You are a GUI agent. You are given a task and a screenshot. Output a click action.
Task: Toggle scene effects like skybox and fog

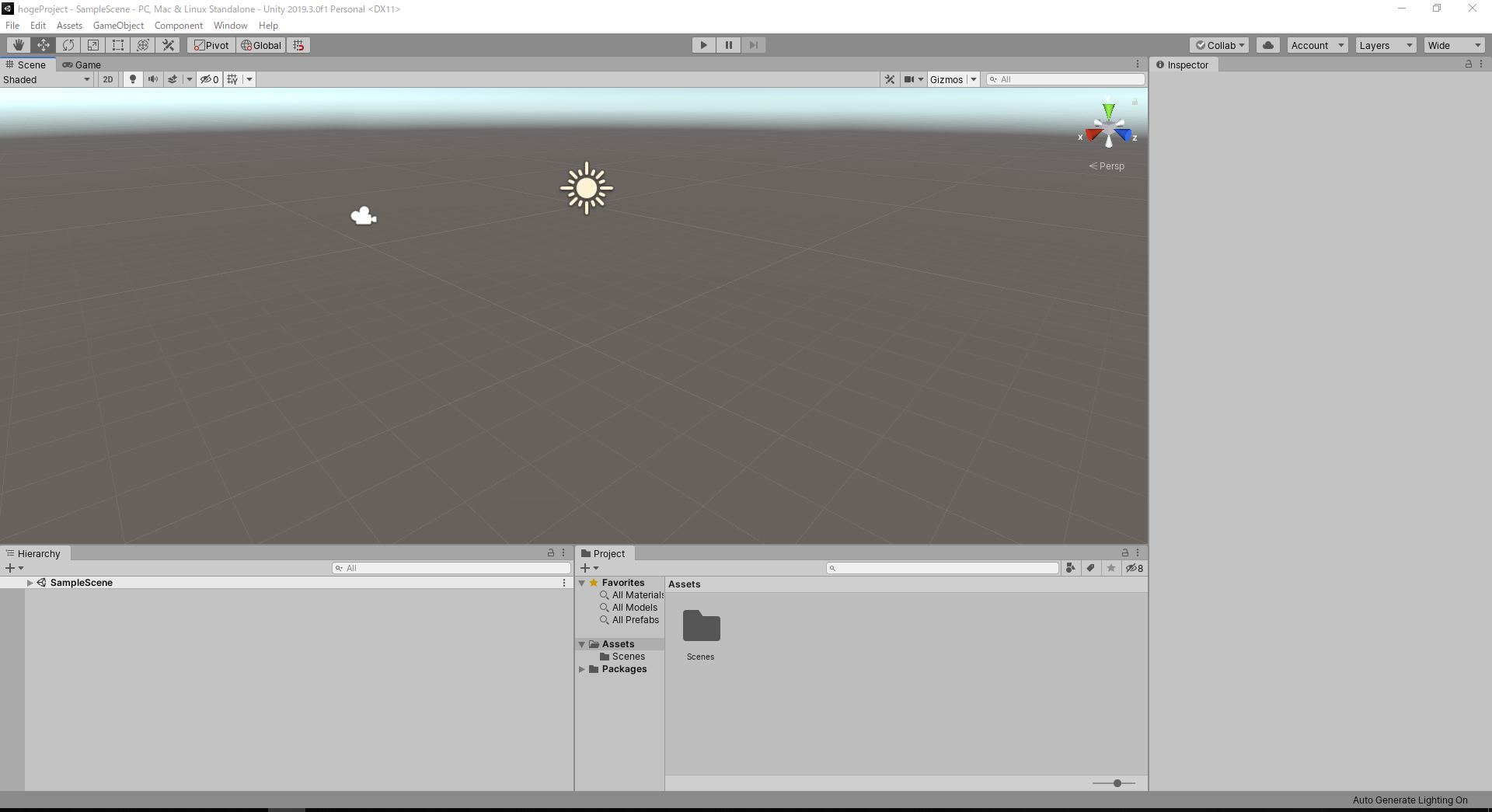pos(173,79)
